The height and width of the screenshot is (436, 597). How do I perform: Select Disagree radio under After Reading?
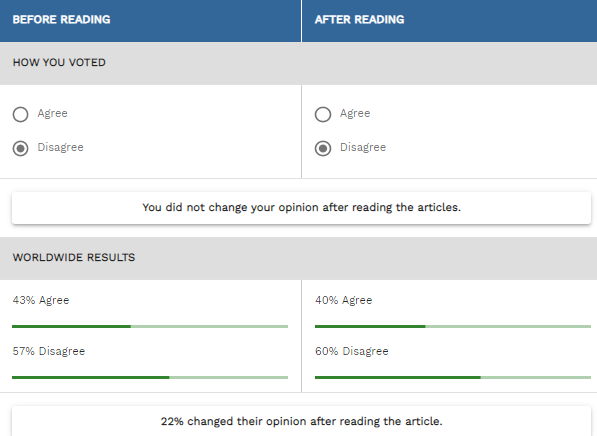point(323,148)
